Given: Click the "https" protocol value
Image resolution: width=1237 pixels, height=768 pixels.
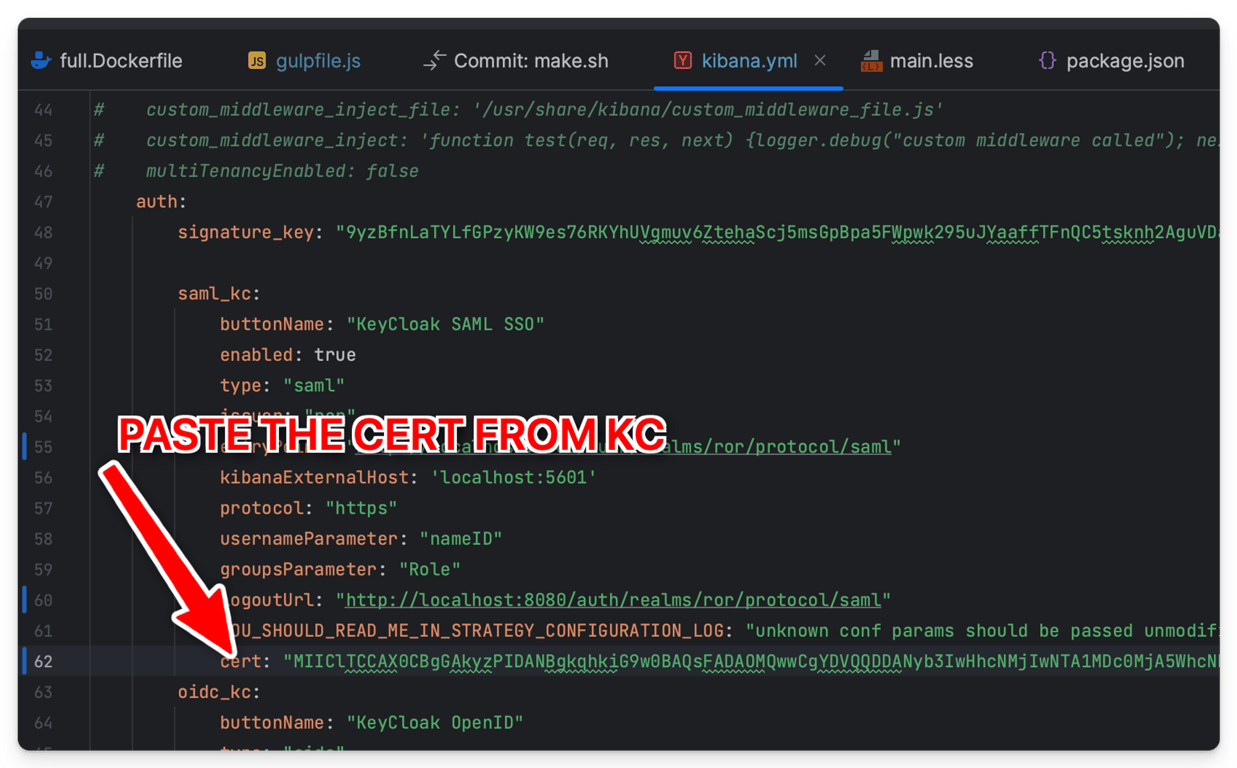Looking at the screenshot, I should [361, 508].
